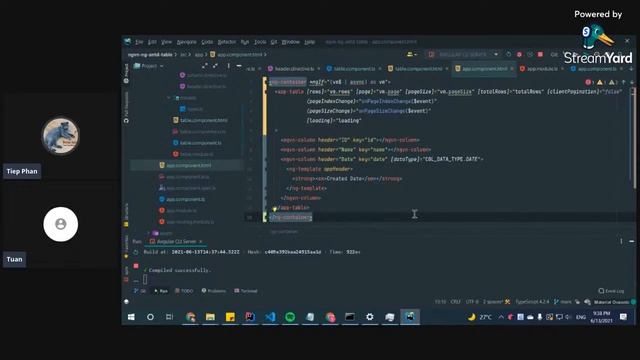Open the Tools menu
The image size is (640, 360).
pyautogui.click(x=260, y=42)
